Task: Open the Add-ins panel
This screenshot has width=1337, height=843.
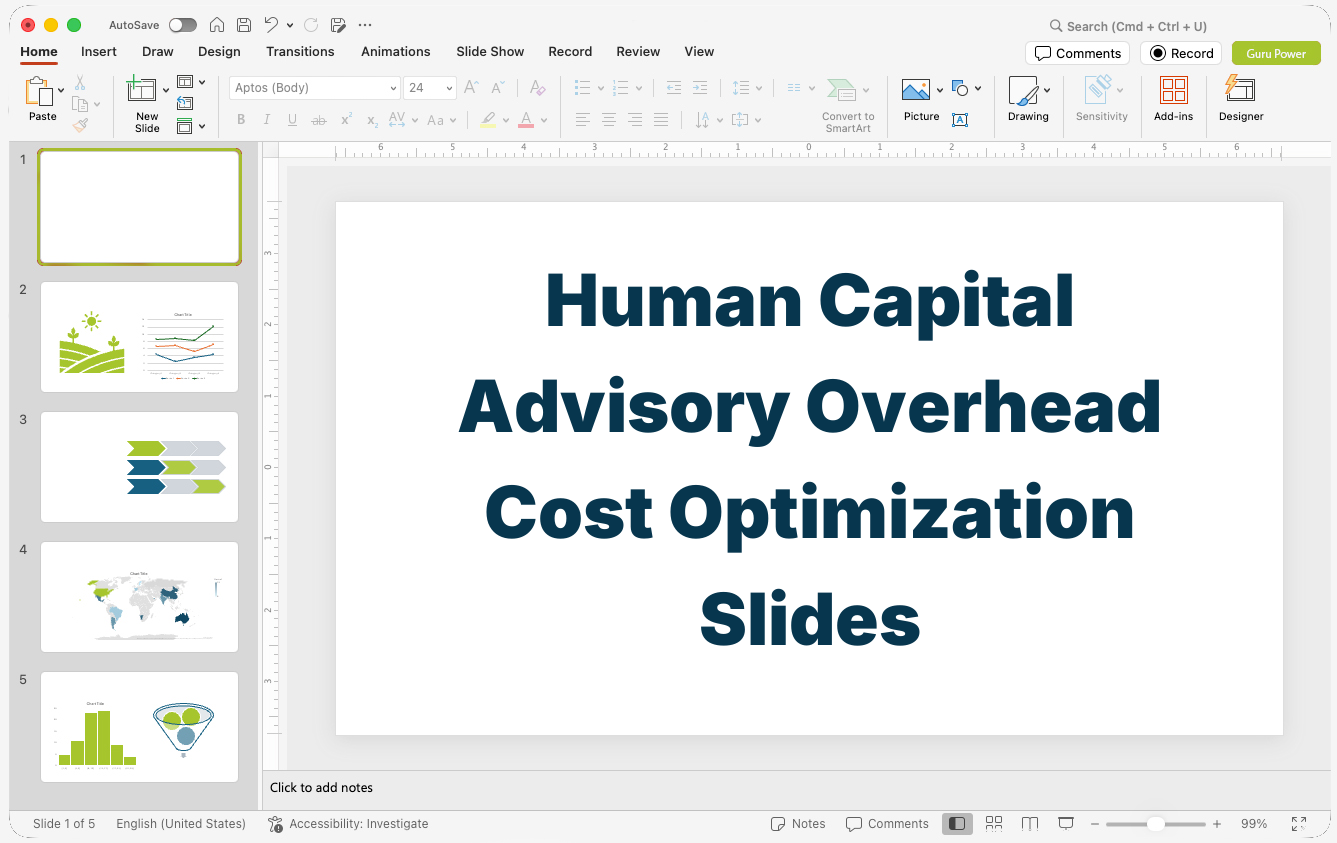Action: point(1174,99)
